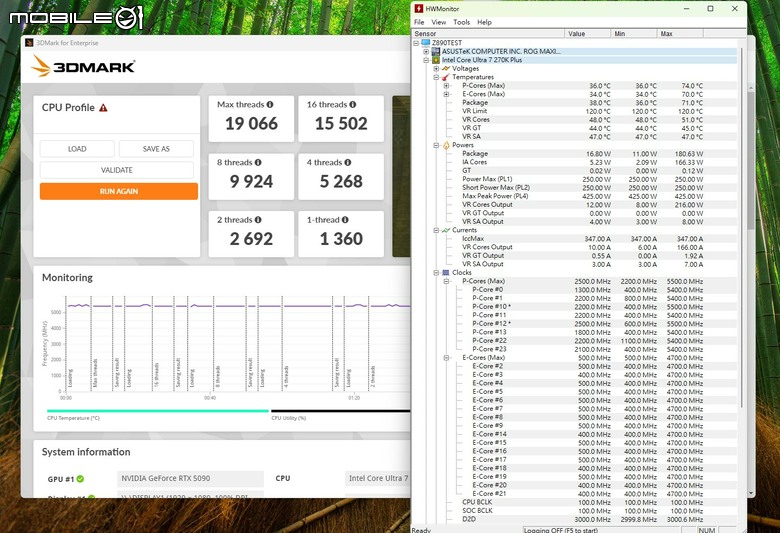Viewport: 780px width, 533px height.
Task: Click Intel Core Ultra 7 CPU icon
Action: click(x=436, y=60)
